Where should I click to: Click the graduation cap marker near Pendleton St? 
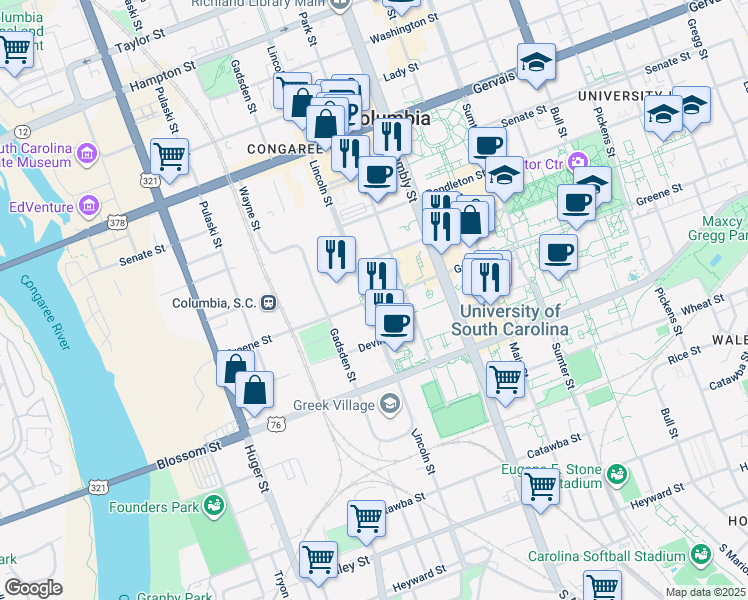tap(504, 178)
